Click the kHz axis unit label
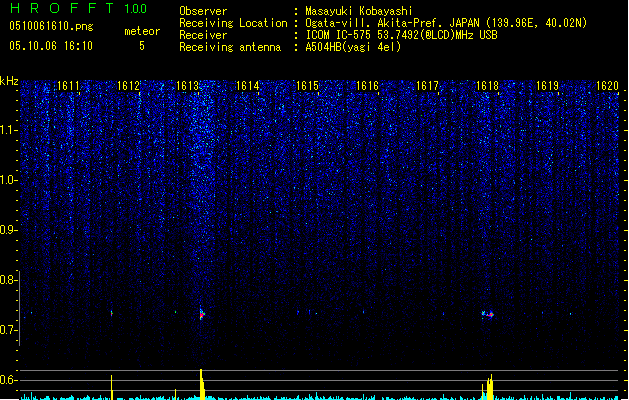629x400 pixels. tap(9, 81)
